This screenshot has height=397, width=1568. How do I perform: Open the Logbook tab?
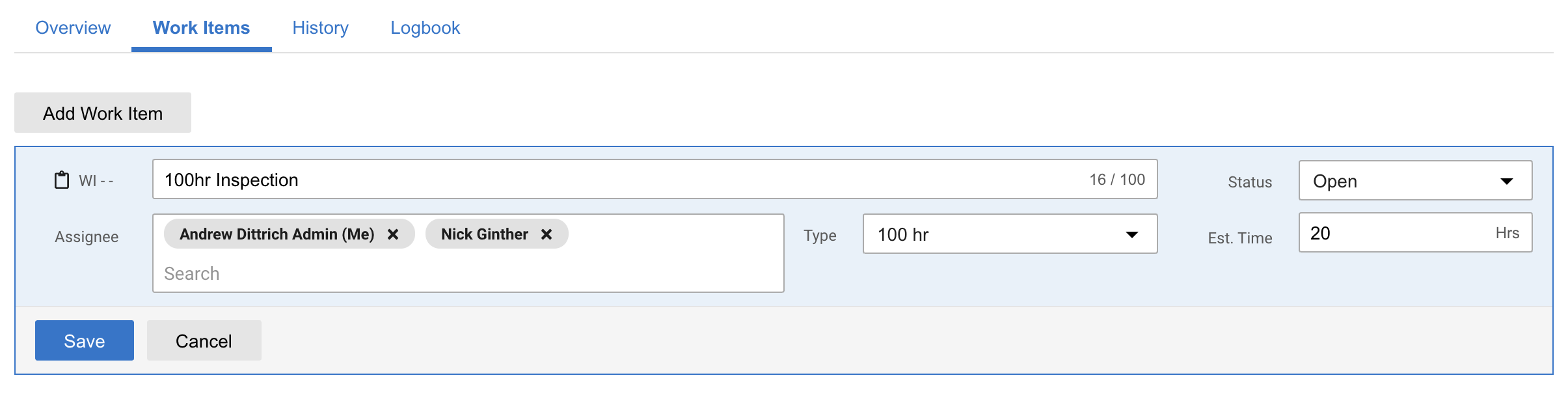point(425,27)
